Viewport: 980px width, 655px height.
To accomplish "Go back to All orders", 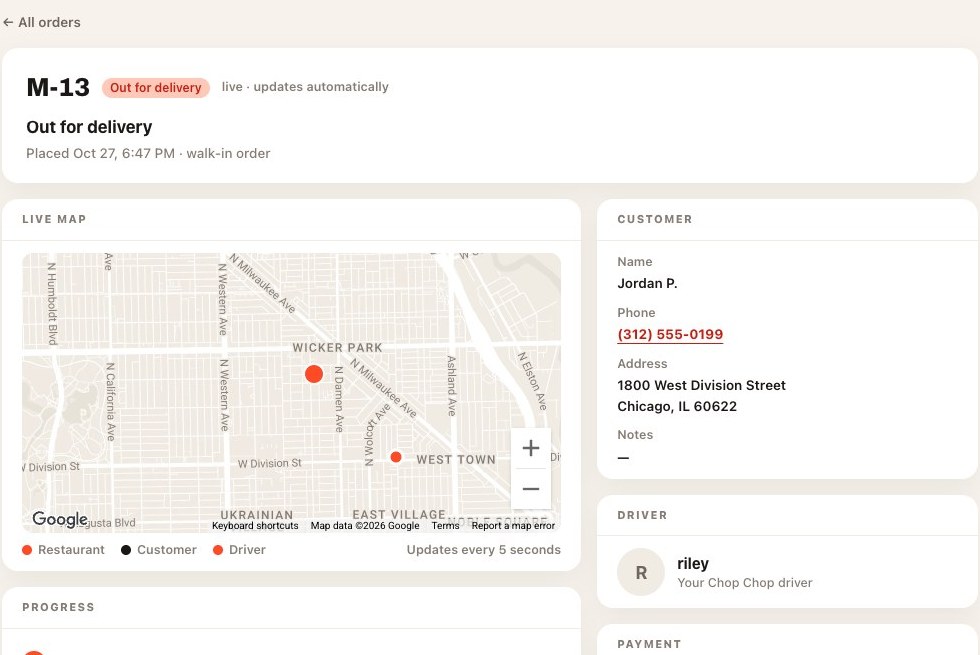I will click(42, 22).
